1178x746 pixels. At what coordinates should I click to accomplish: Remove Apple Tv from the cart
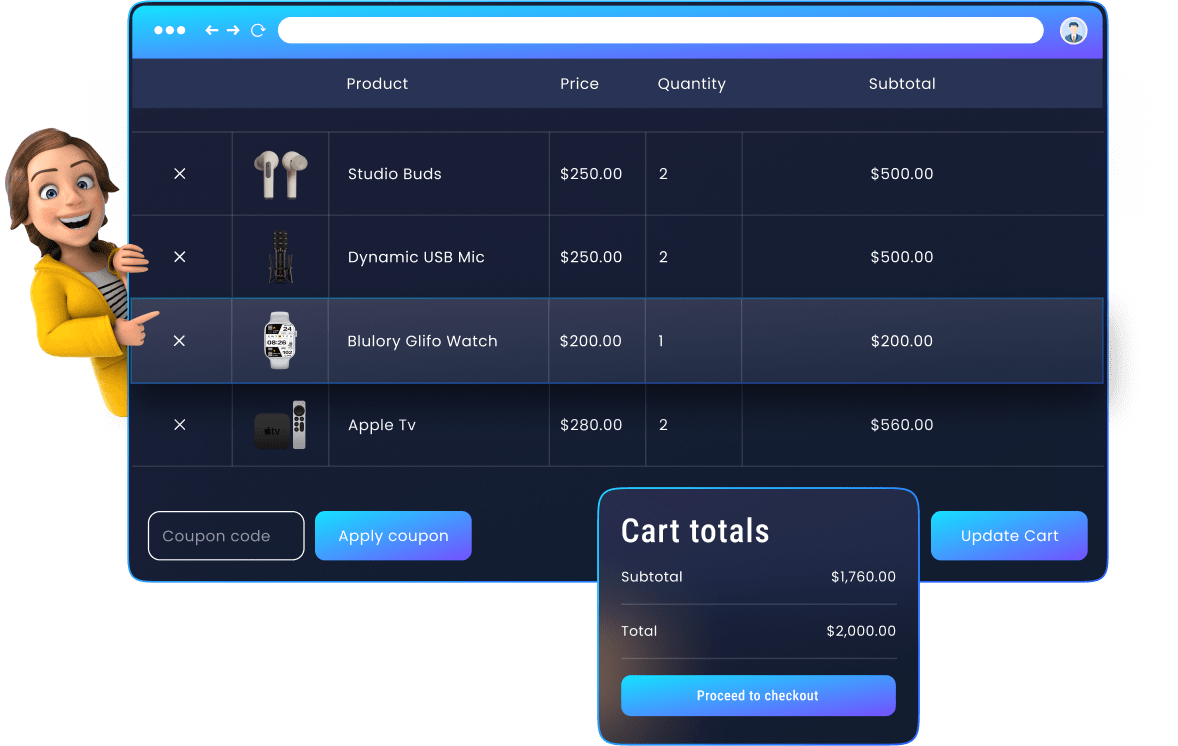(x=180, y=425)
